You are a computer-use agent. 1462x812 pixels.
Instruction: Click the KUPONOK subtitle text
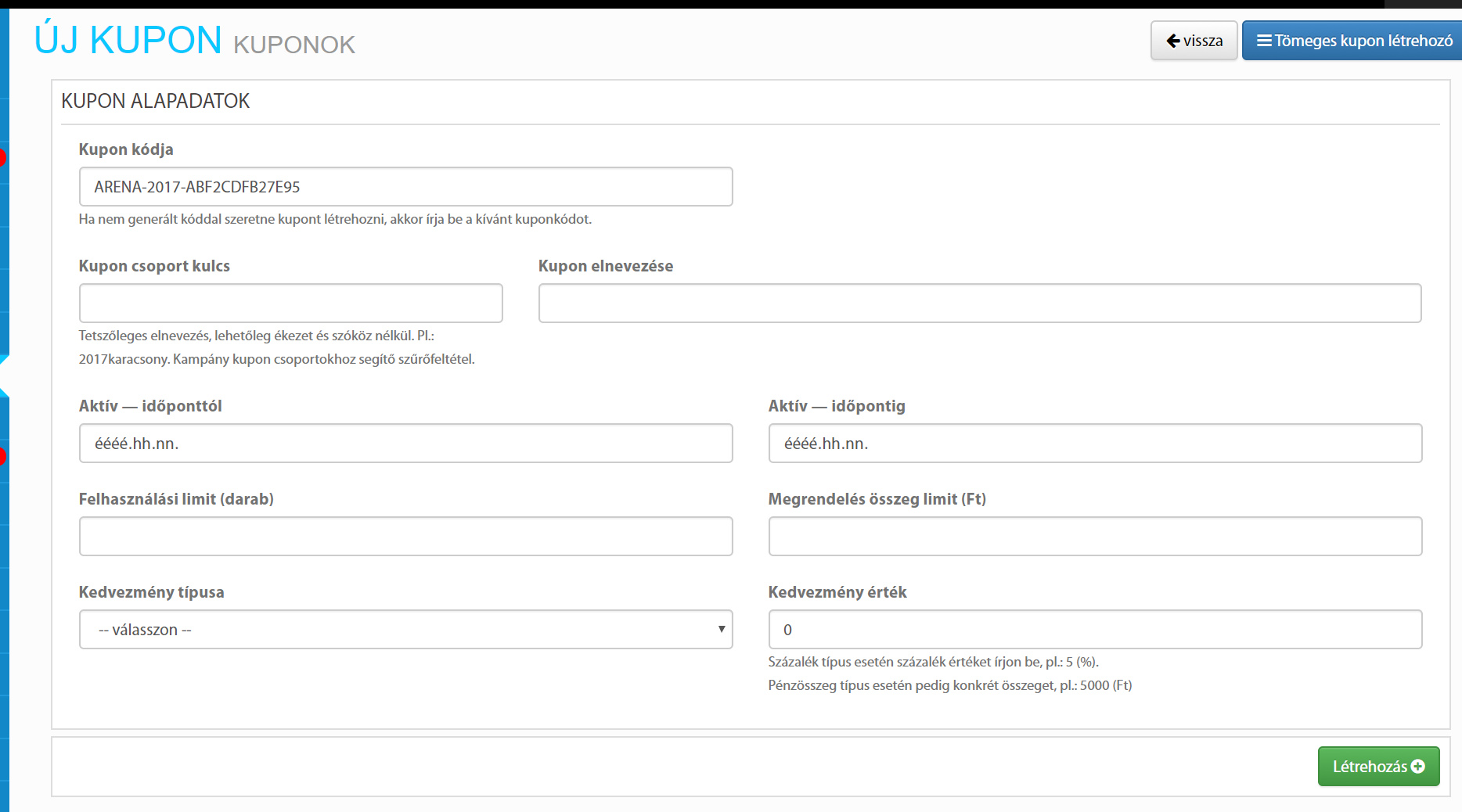tap(294, 45)
